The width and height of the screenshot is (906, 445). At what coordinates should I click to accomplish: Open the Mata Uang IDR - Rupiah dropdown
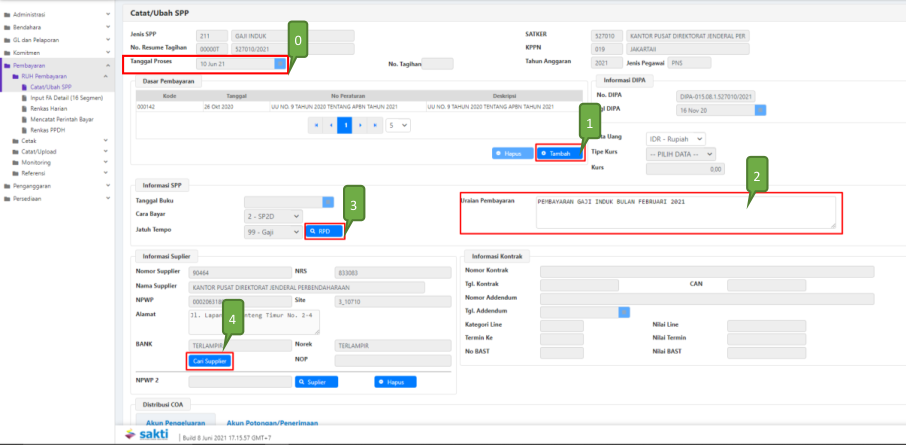point(676,138)
